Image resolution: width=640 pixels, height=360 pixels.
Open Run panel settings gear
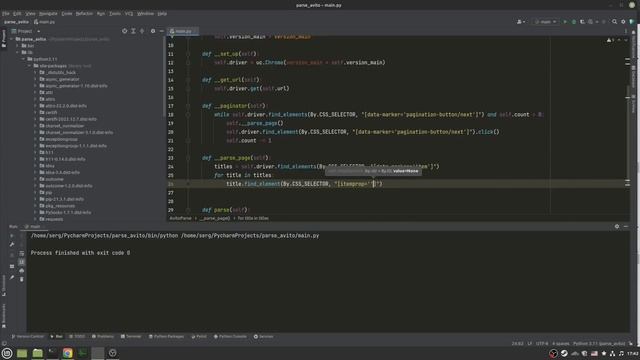tap(617, 227)
